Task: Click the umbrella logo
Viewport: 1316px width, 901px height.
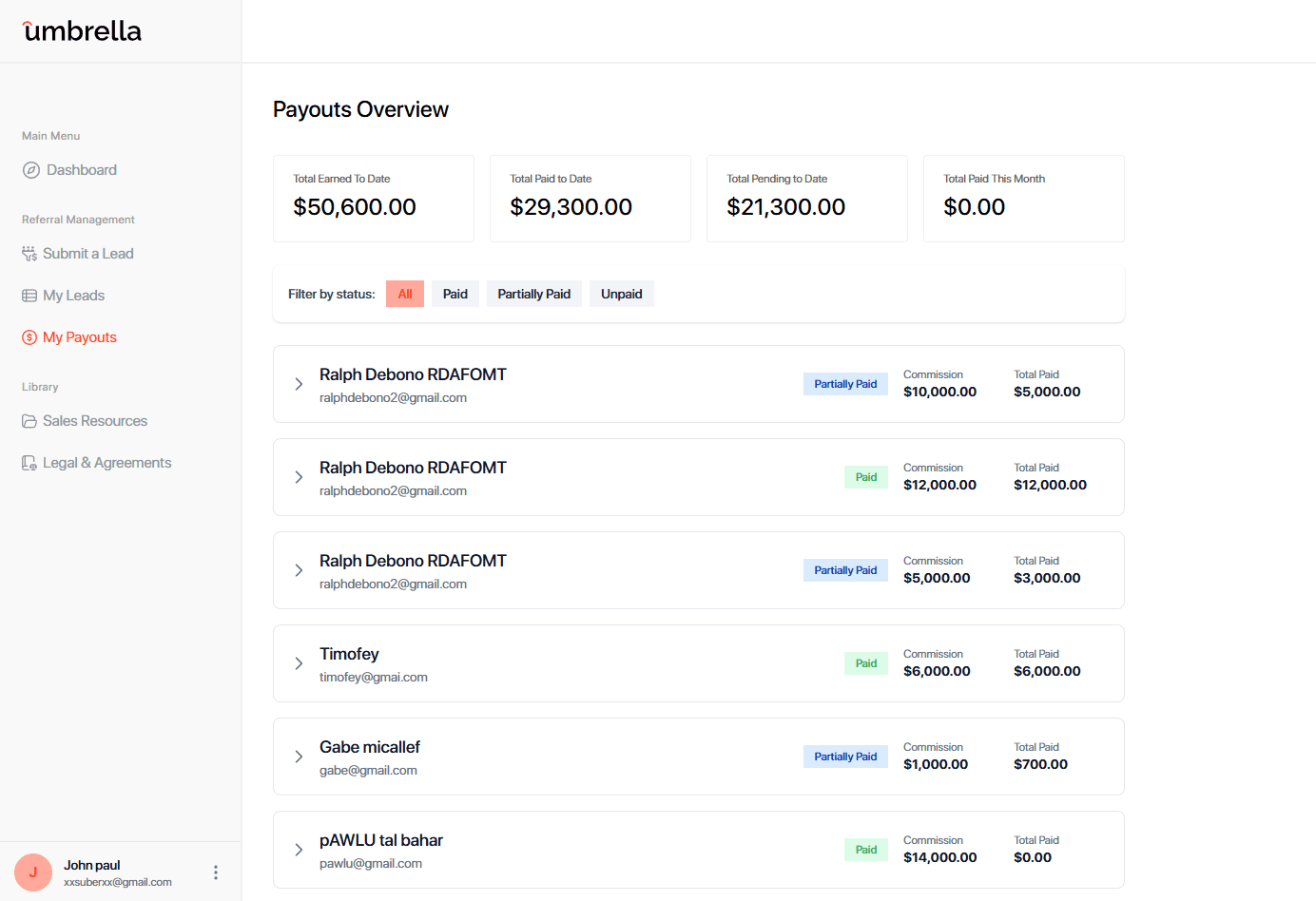Action: (x=82, y=30)
